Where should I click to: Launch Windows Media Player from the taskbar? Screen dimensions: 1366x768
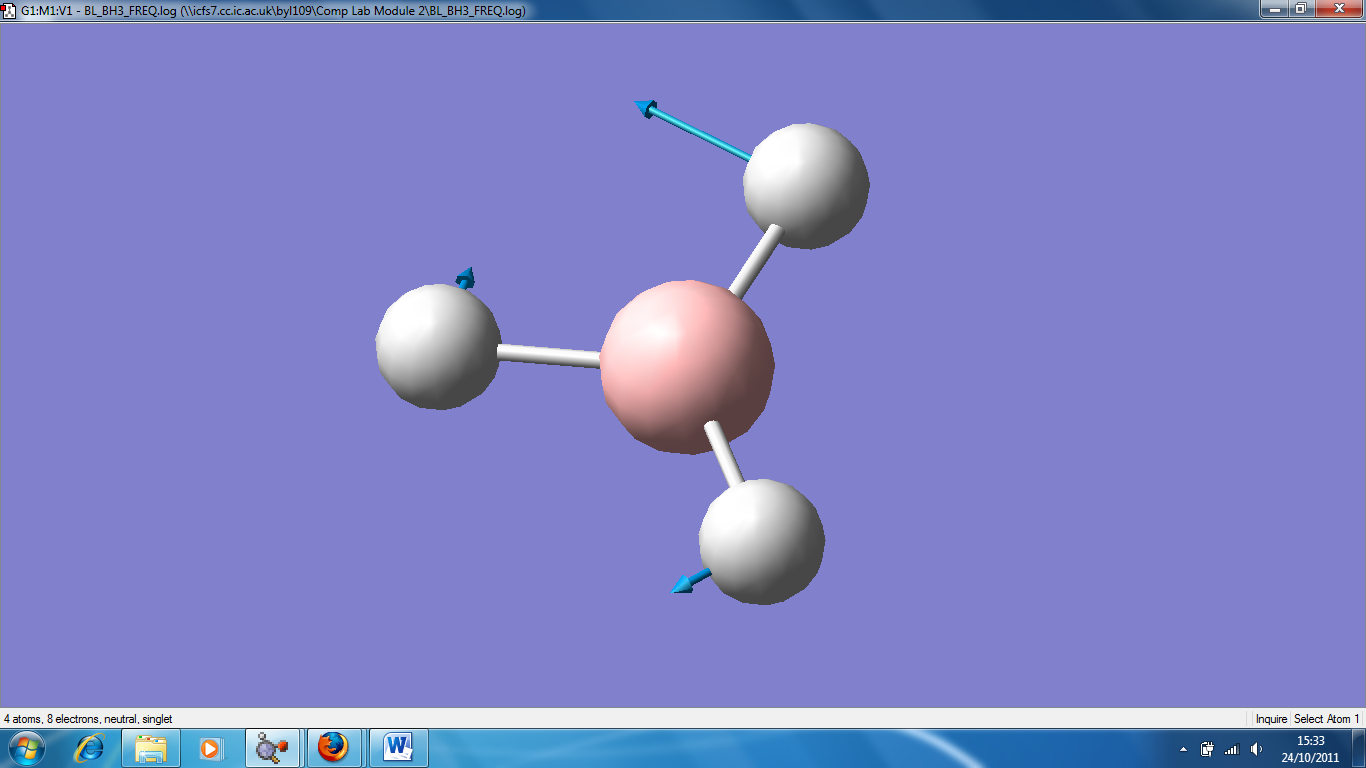(210, 748)
